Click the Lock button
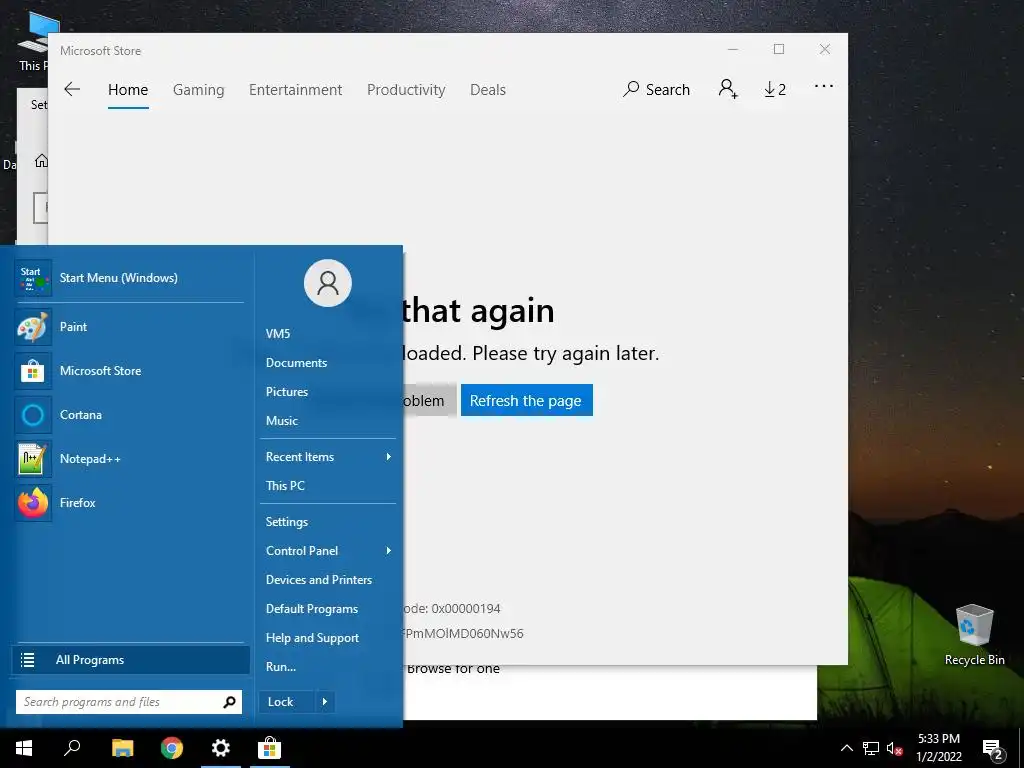 pos(286,702)
